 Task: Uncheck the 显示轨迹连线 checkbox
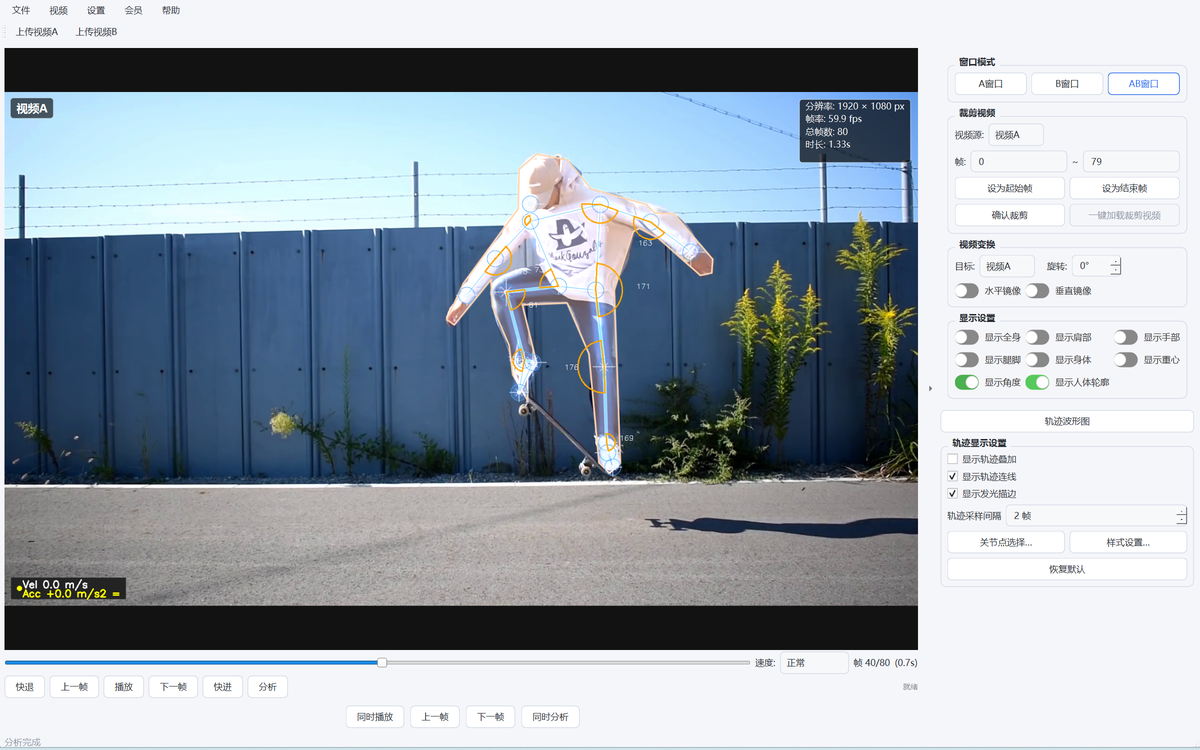tap(953, 477)
